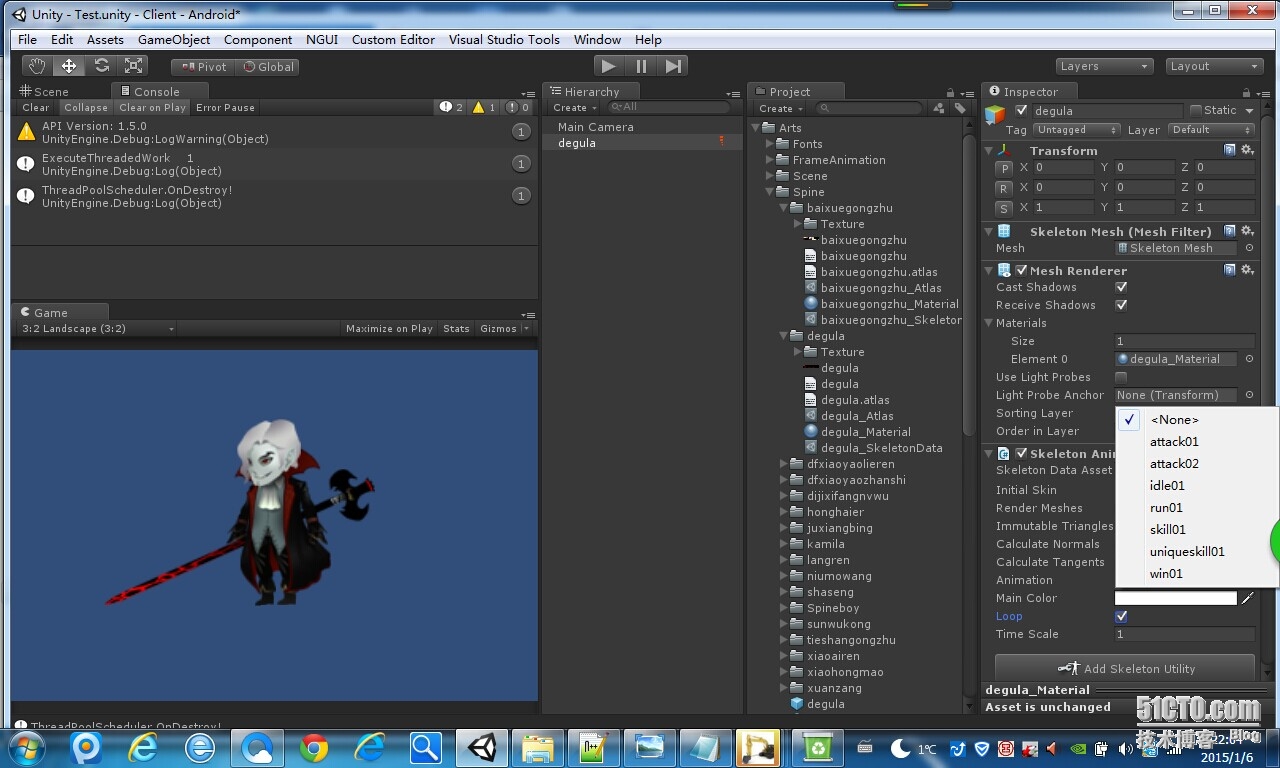
Task: Open the 3:2 Landscape aspect dropdown
Action: pos(97,328)
